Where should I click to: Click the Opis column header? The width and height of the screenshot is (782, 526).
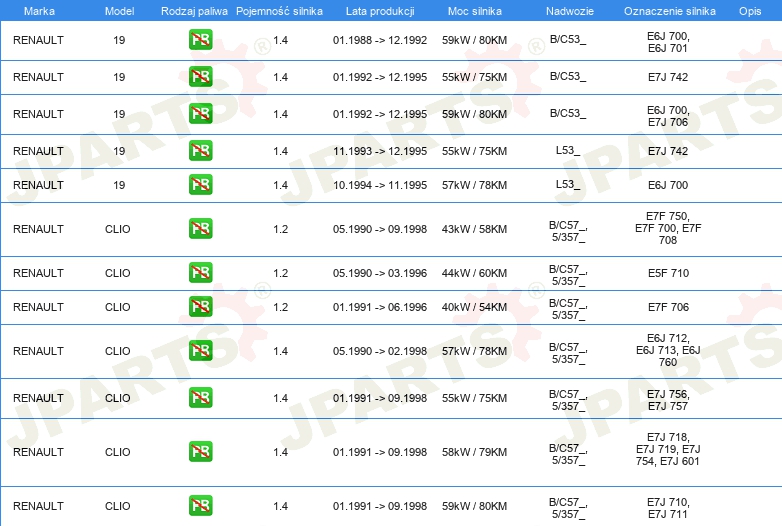point(750,11)
